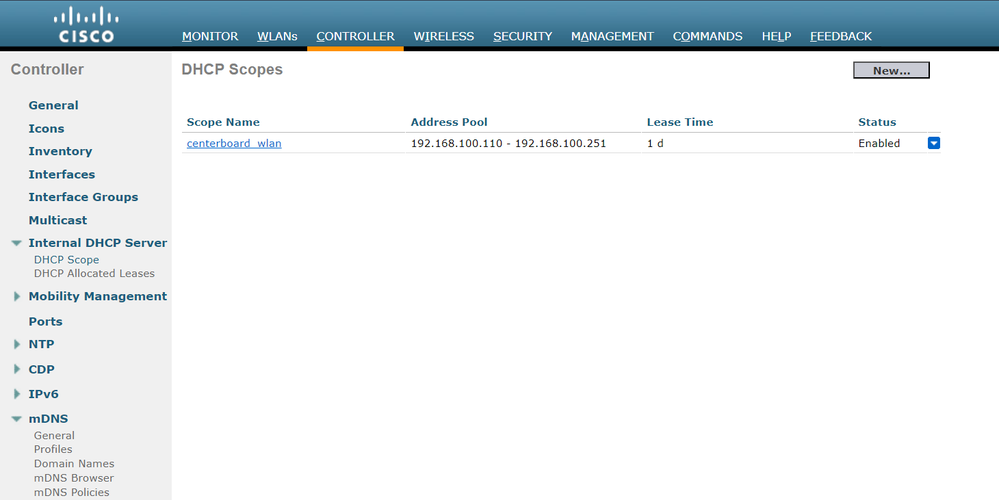Open the centerboard_wlan scope link
The image size is (999, 500).
click(234, 143)
